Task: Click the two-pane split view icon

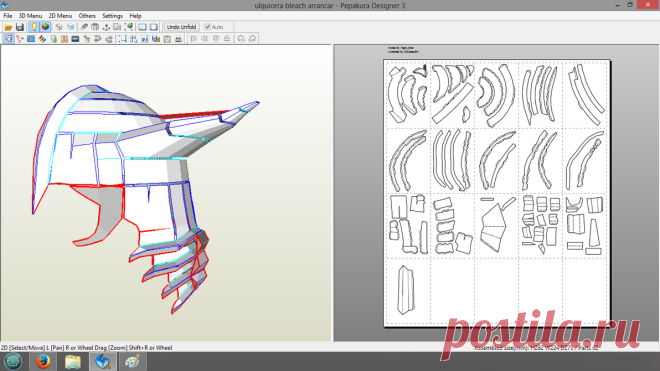Action: pyautogui.click(x=142, y=27)
